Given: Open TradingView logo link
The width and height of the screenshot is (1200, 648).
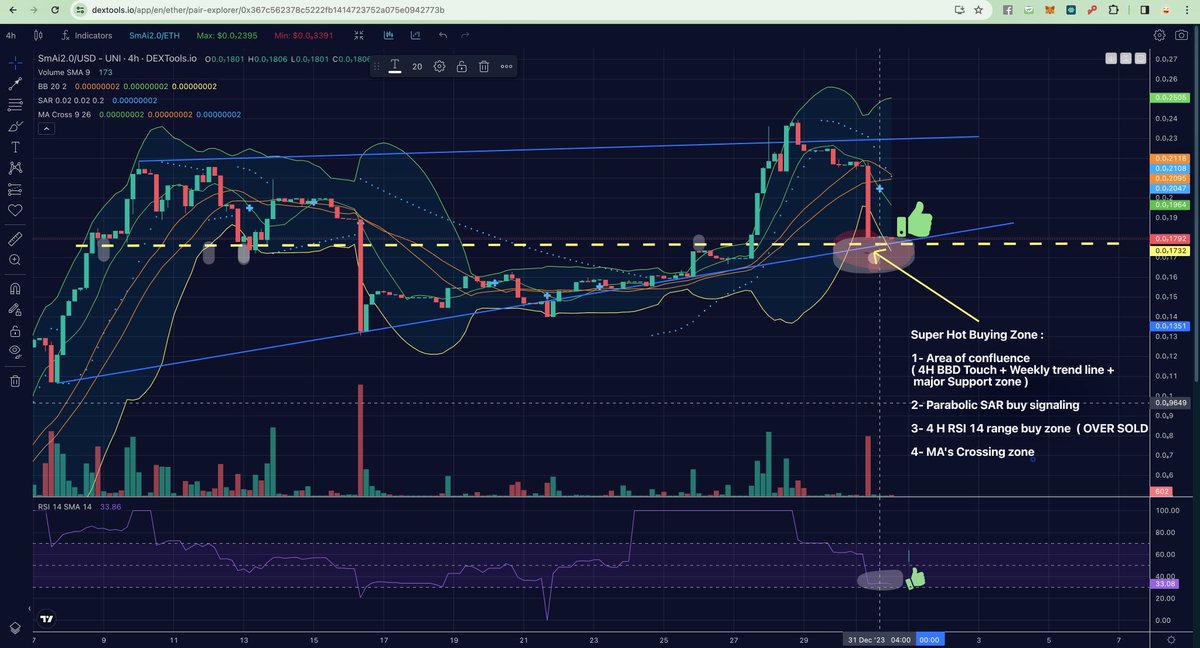Looking at the screenshot, I should click(x=45, y=619).
